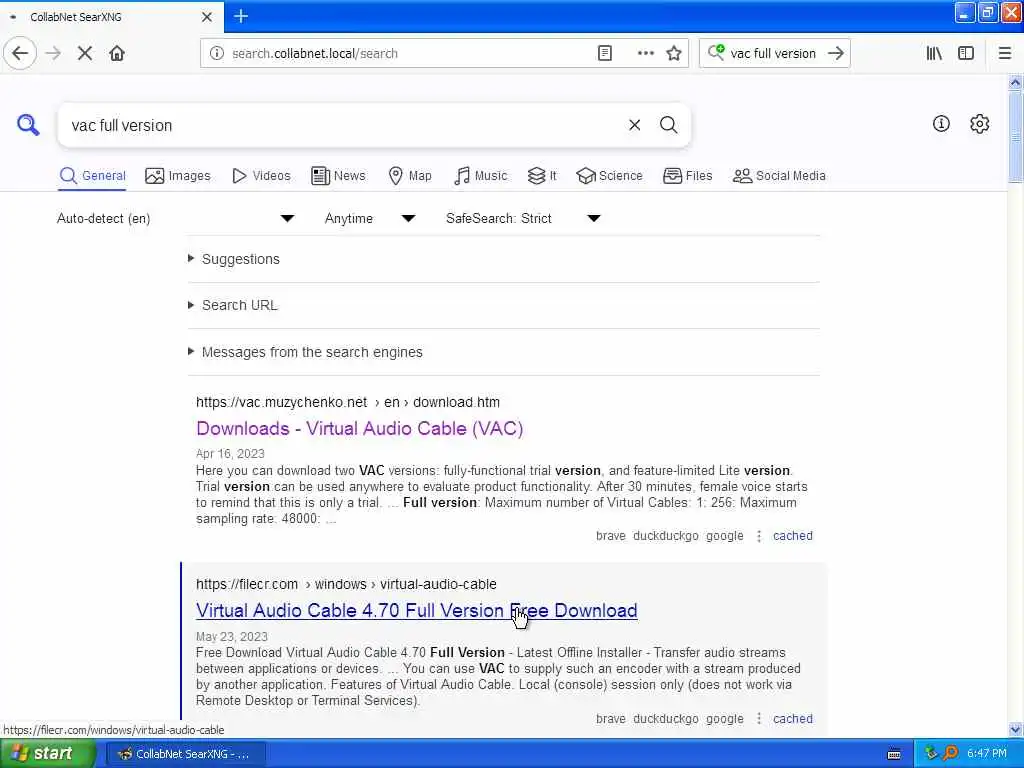Click the filecr.com URL breadcrumb
1024x768 pixels.
[x=346, y=584]
